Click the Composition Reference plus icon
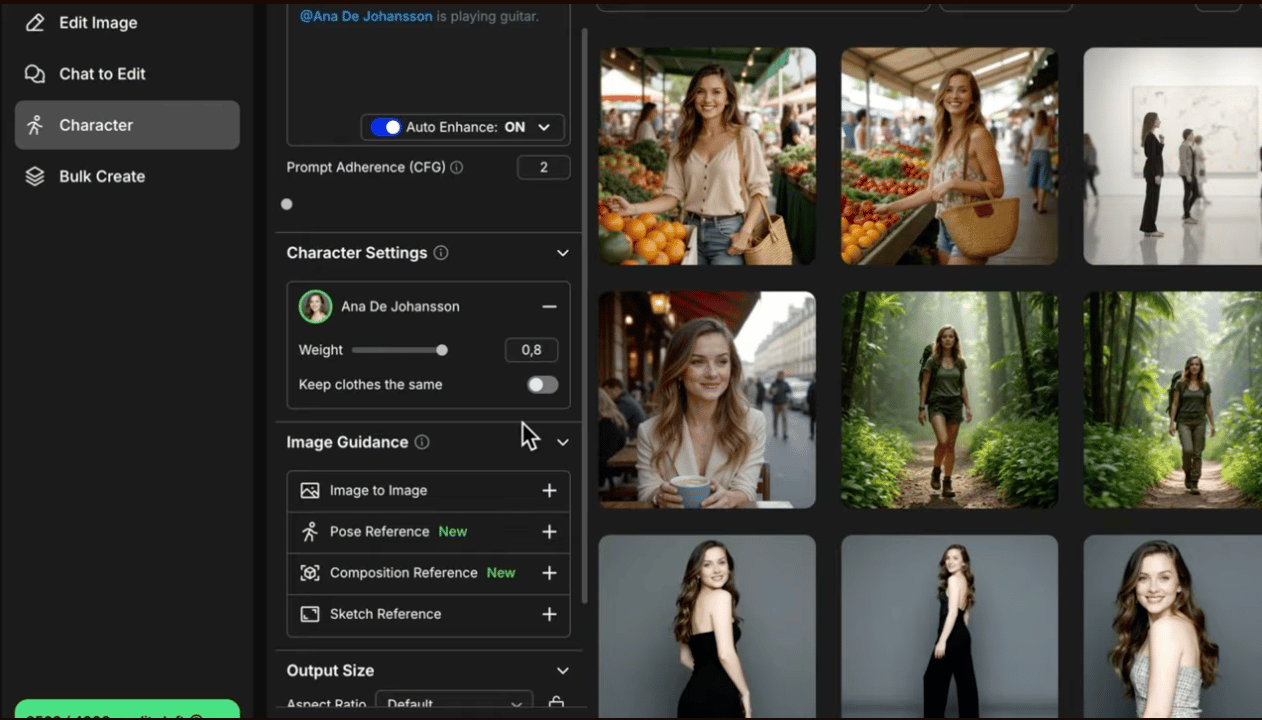This screenshot has width=1262, height=720. [x=549, y=573]
